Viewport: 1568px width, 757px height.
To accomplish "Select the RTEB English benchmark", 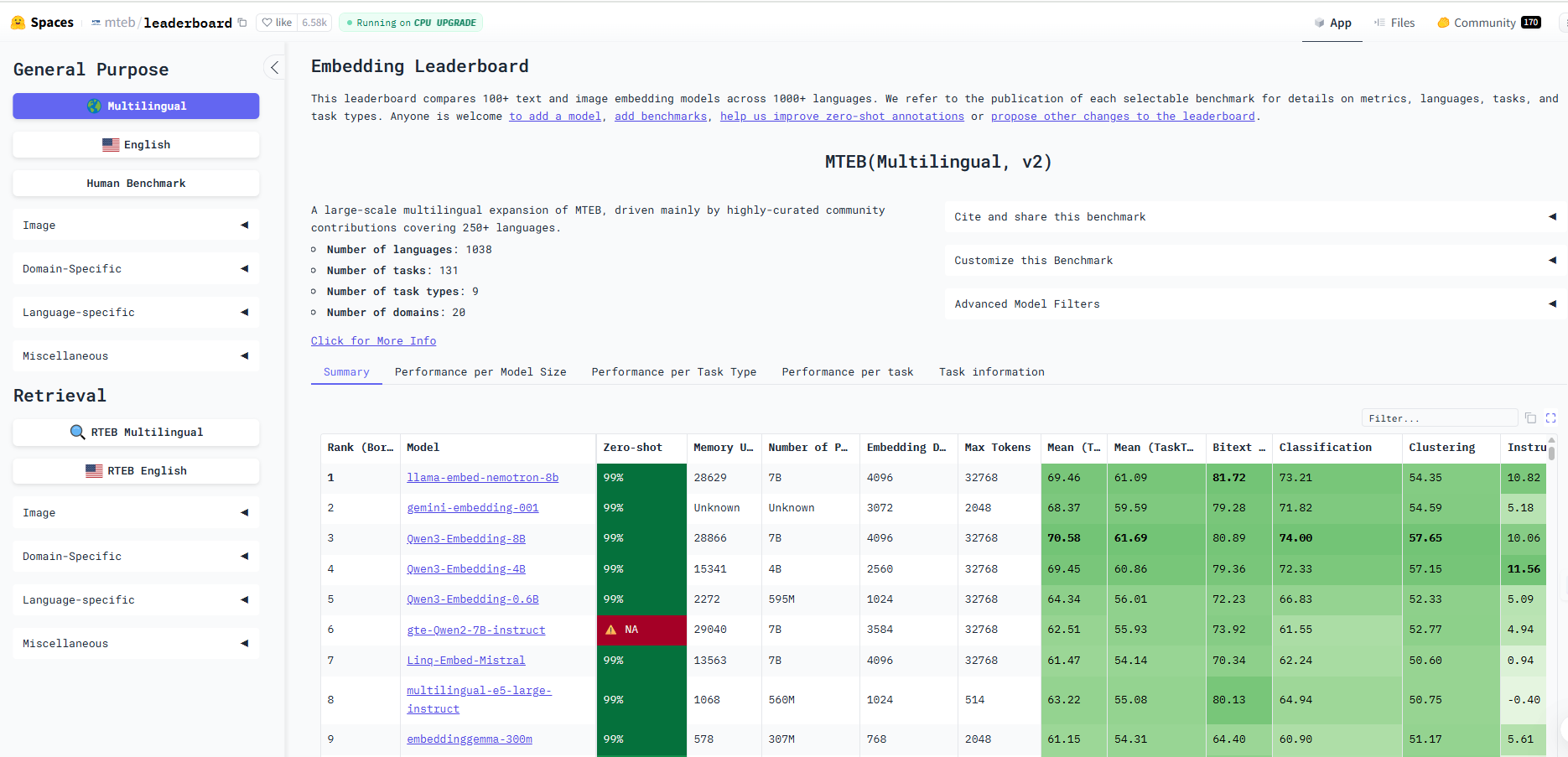I will coord(135,470).
